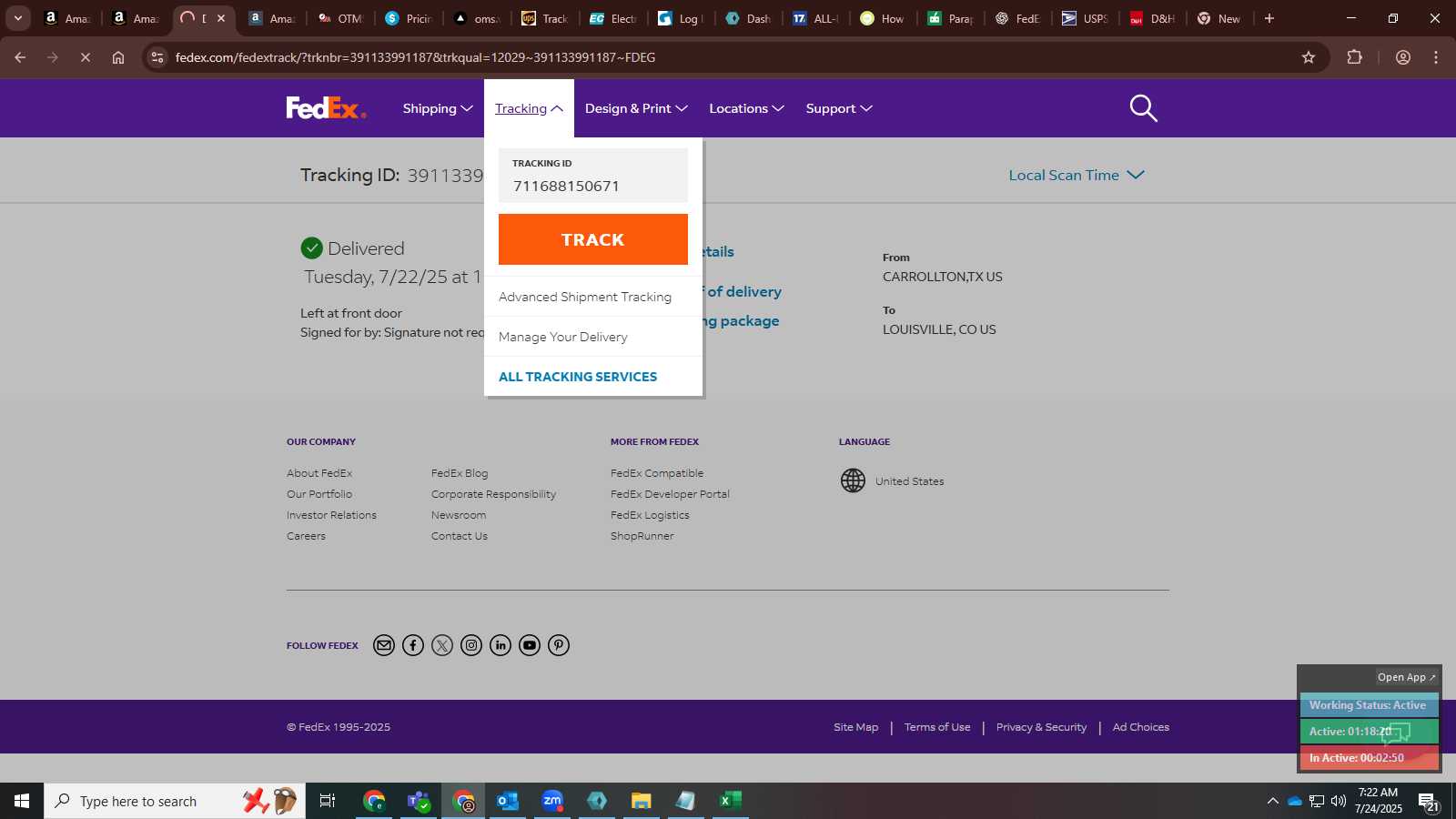
Task: Open the notification center icon
Action: [1430, 802]
